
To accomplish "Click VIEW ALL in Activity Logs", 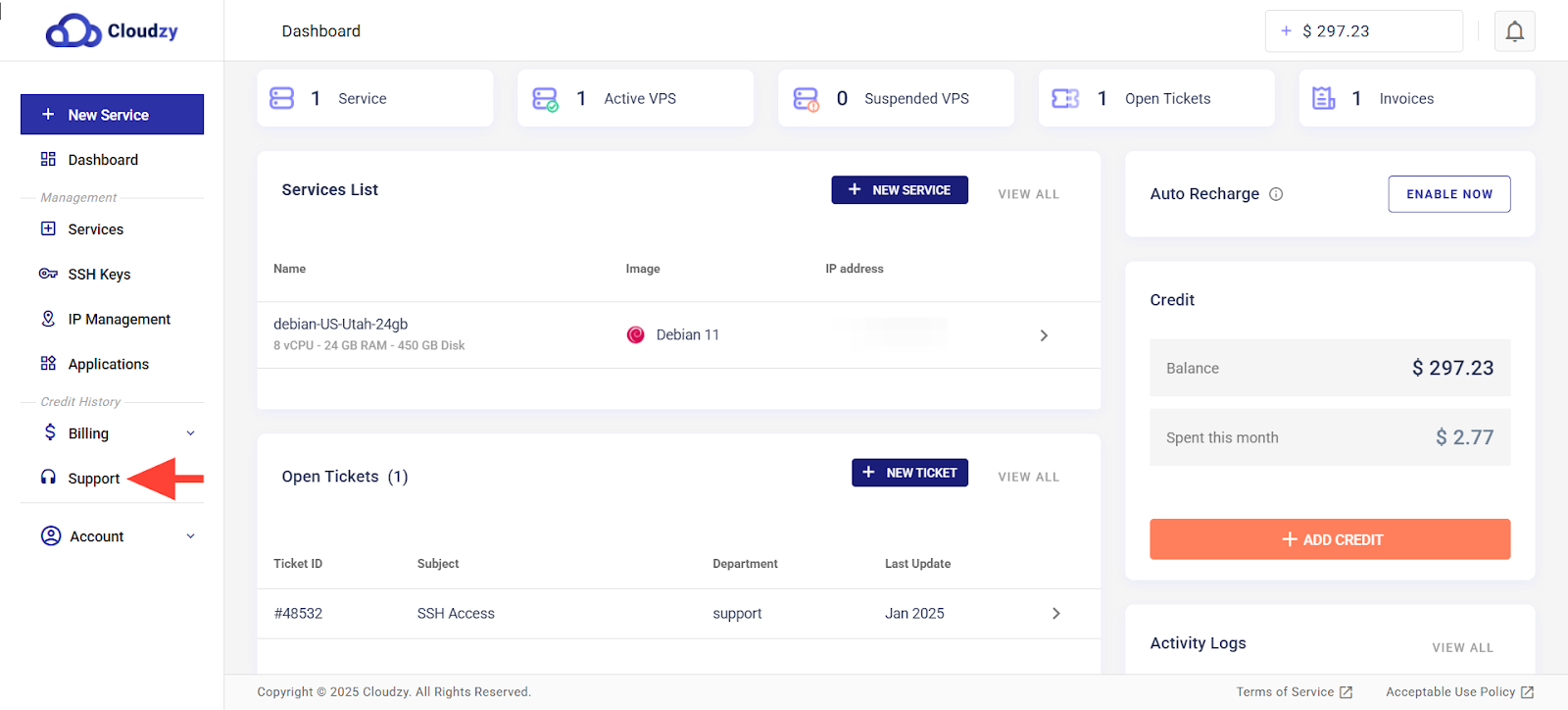I will click(1462, 647).
